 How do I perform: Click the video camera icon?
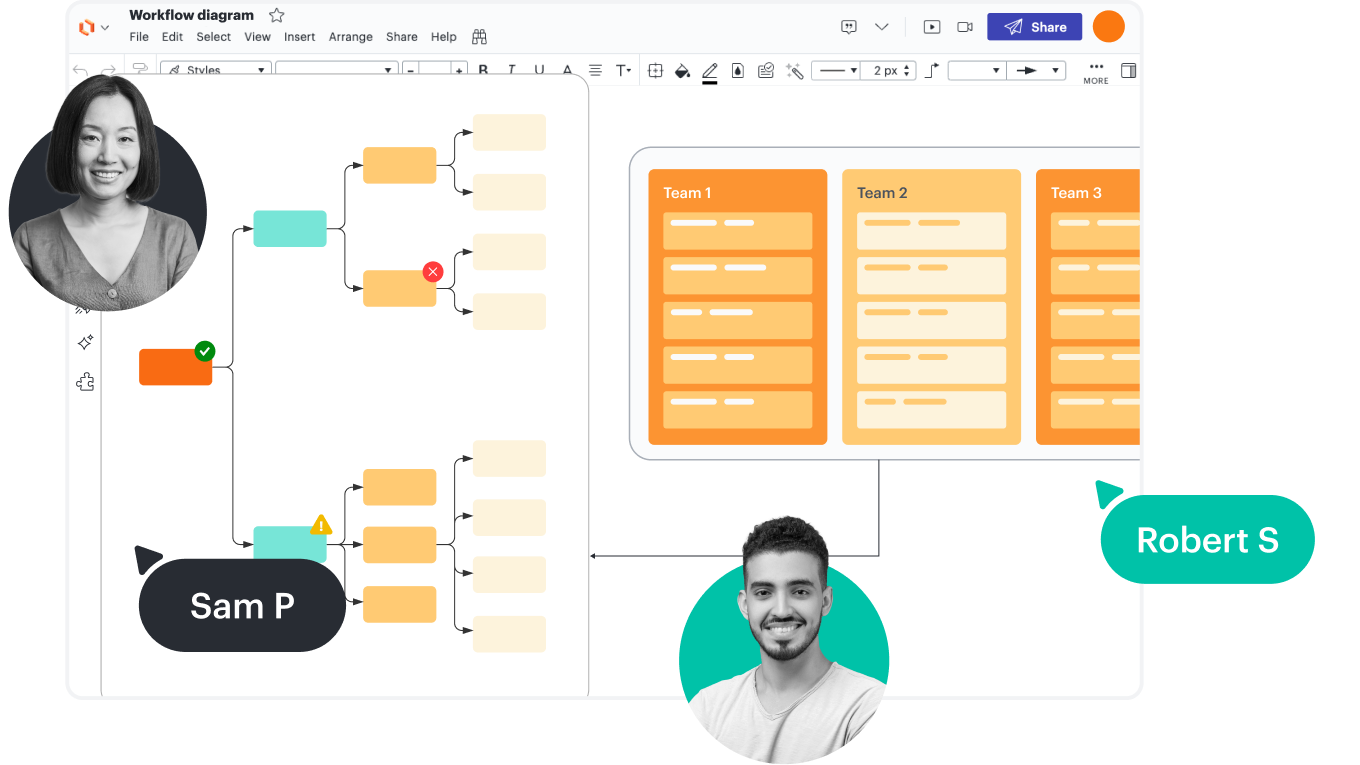pyautogui.click(x=965, y=27)
